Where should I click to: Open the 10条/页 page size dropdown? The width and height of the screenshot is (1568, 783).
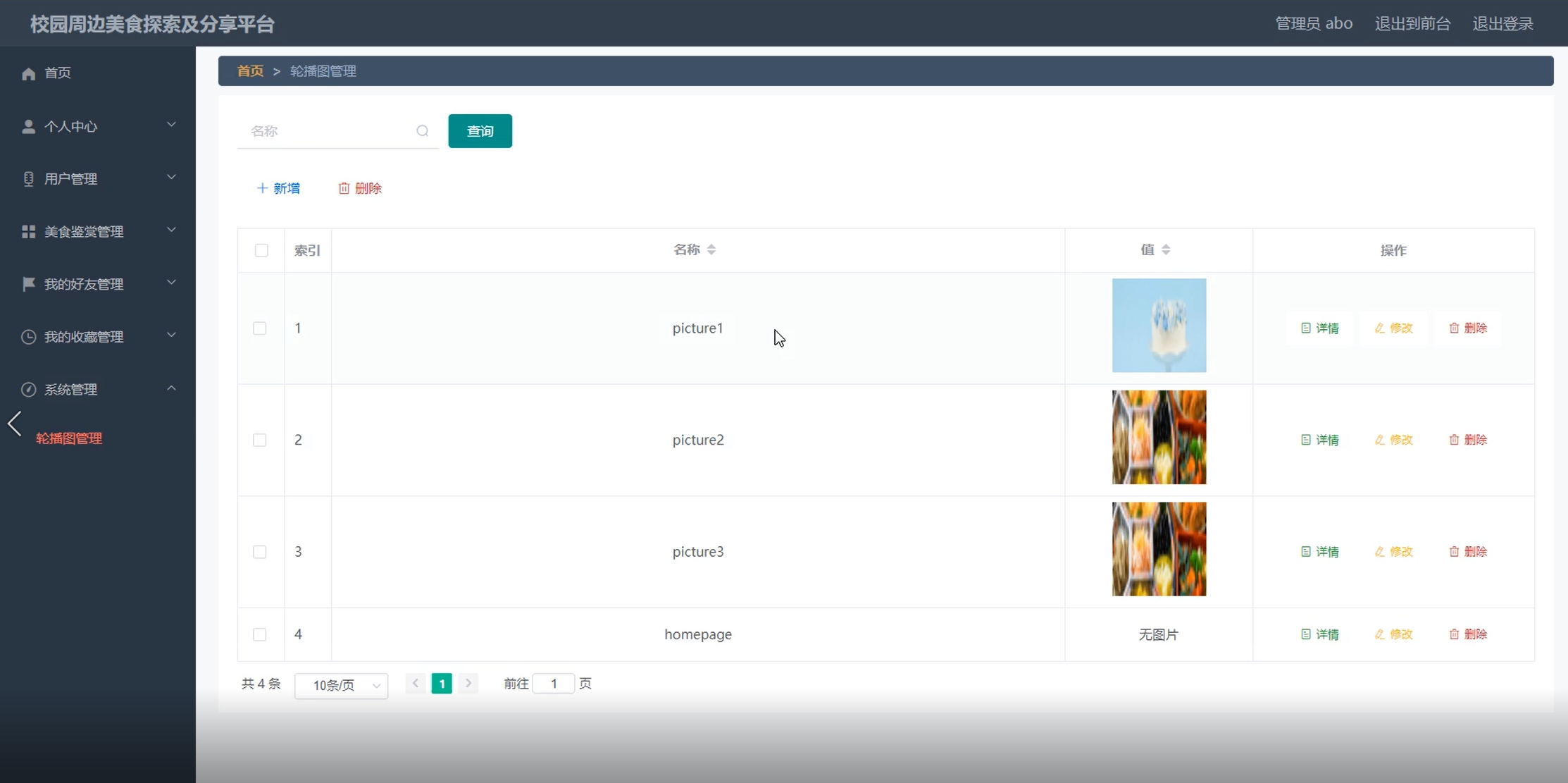(341, 685)
